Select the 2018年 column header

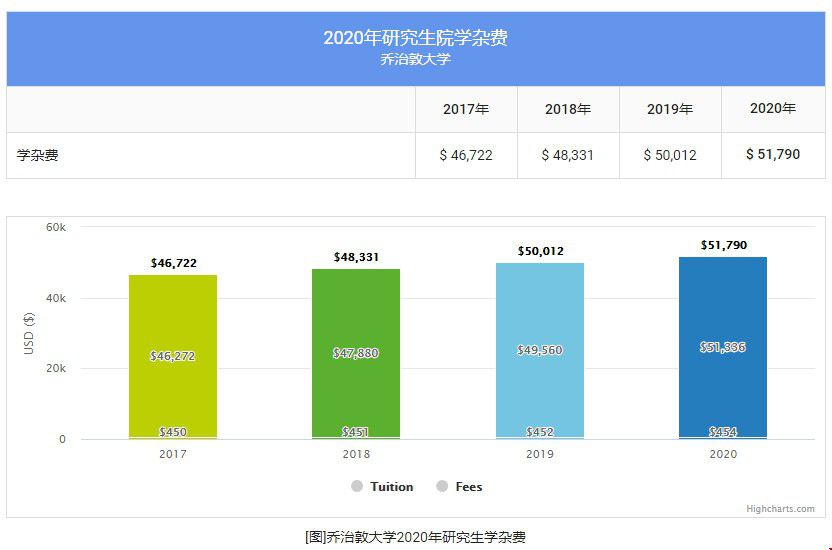tap(568, 109)
